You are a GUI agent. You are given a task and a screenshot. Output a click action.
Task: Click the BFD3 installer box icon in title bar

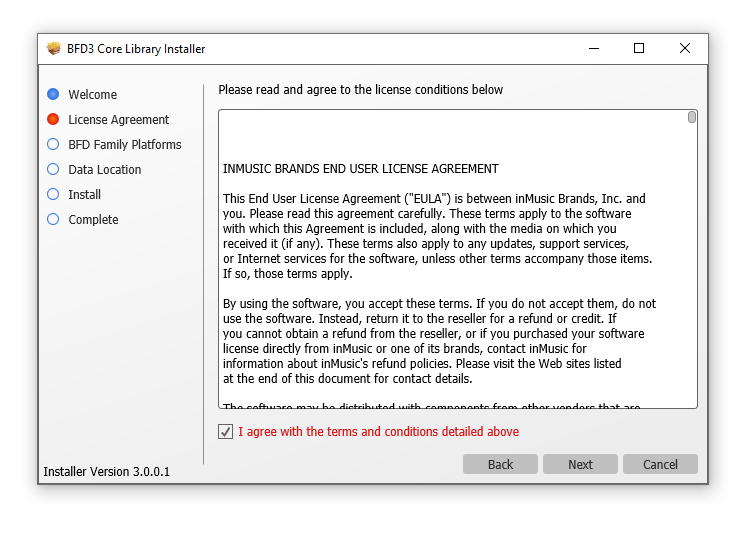[x=54, y=49]
